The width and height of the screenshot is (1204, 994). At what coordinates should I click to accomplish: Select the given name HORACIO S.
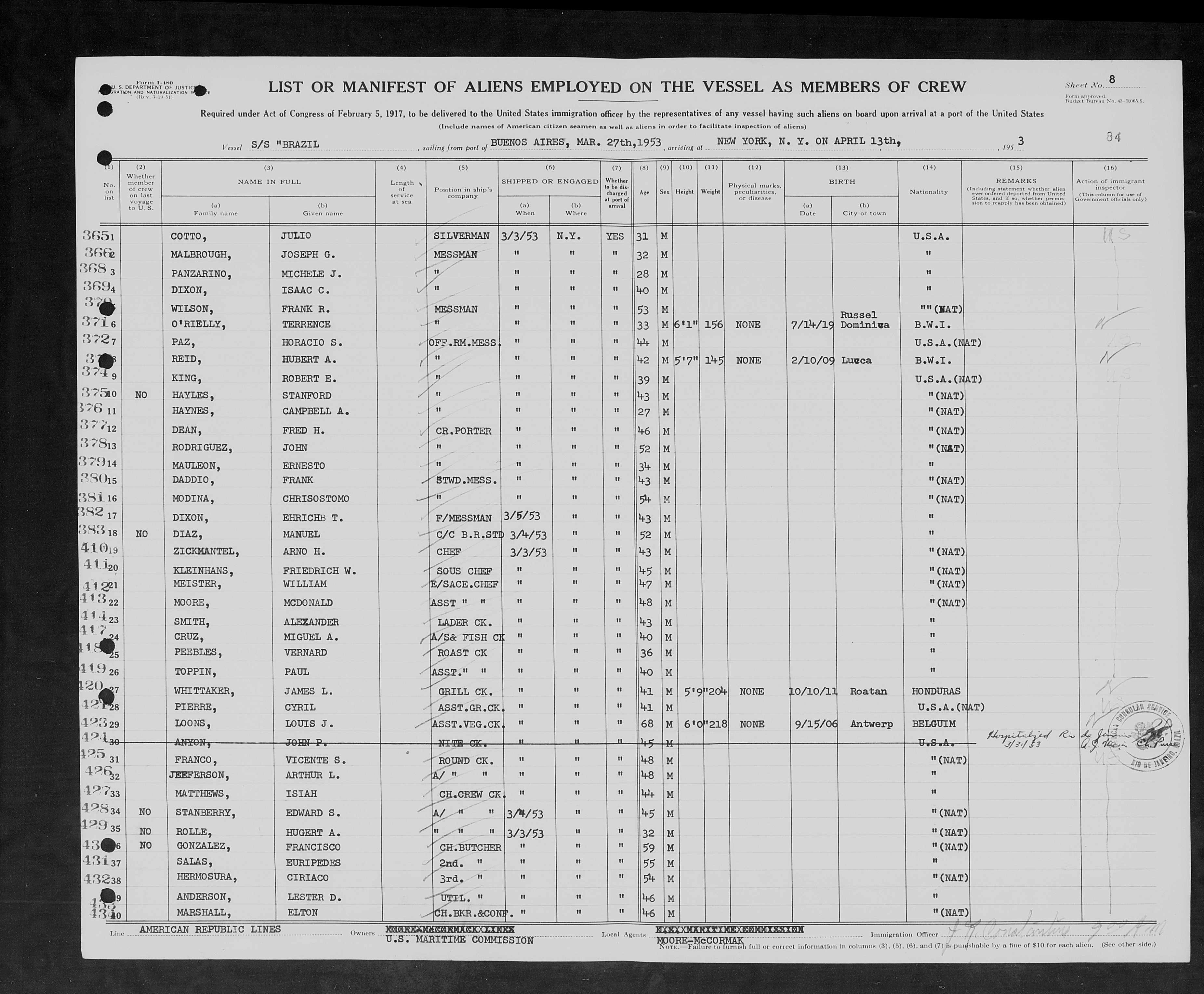pos(311,342)
